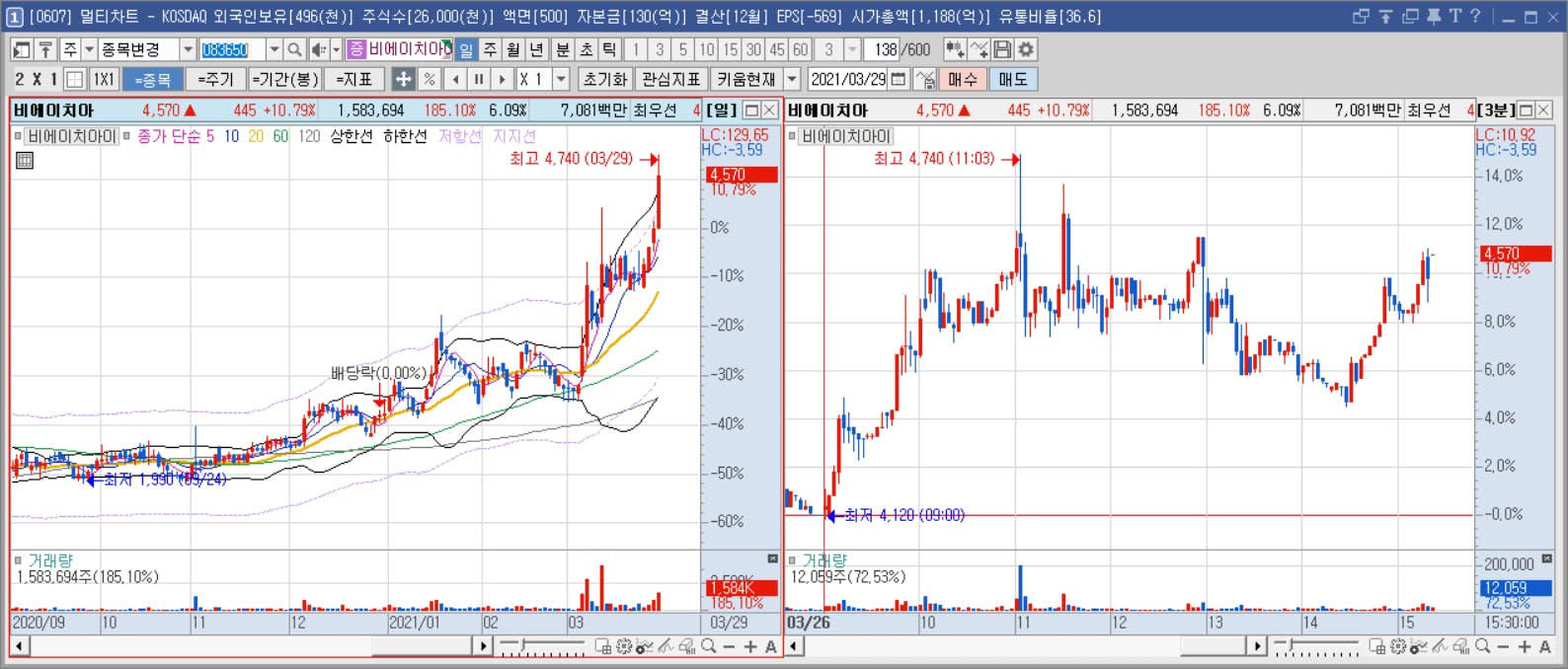Click the settings gear icon in toolbar

tap(1027, 49)
